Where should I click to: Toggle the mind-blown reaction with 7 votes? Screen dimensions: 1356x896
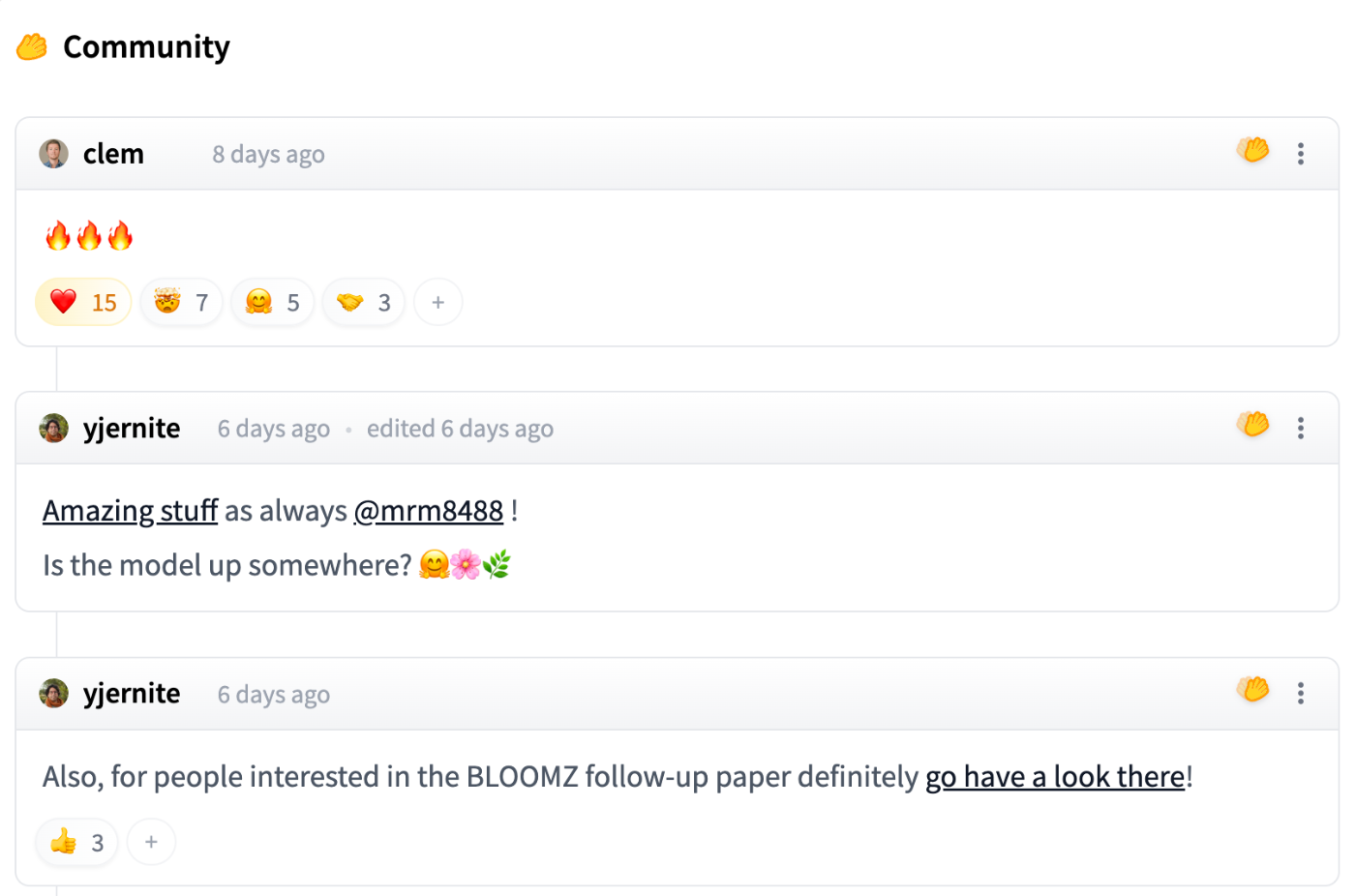click(181, 302)
